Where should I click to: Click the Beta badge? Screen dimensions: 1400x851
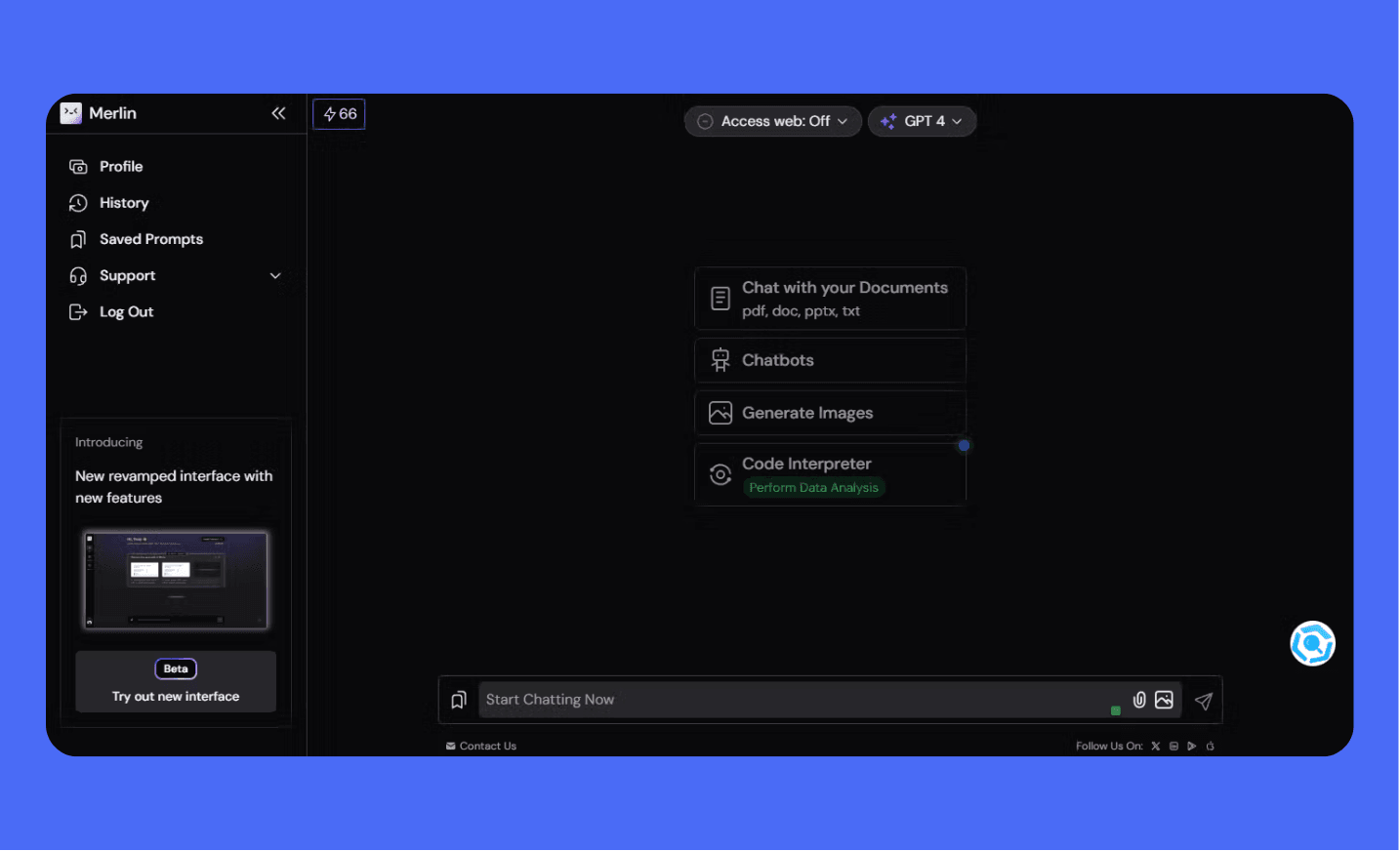pyautogui.click(x=176, y=669)
